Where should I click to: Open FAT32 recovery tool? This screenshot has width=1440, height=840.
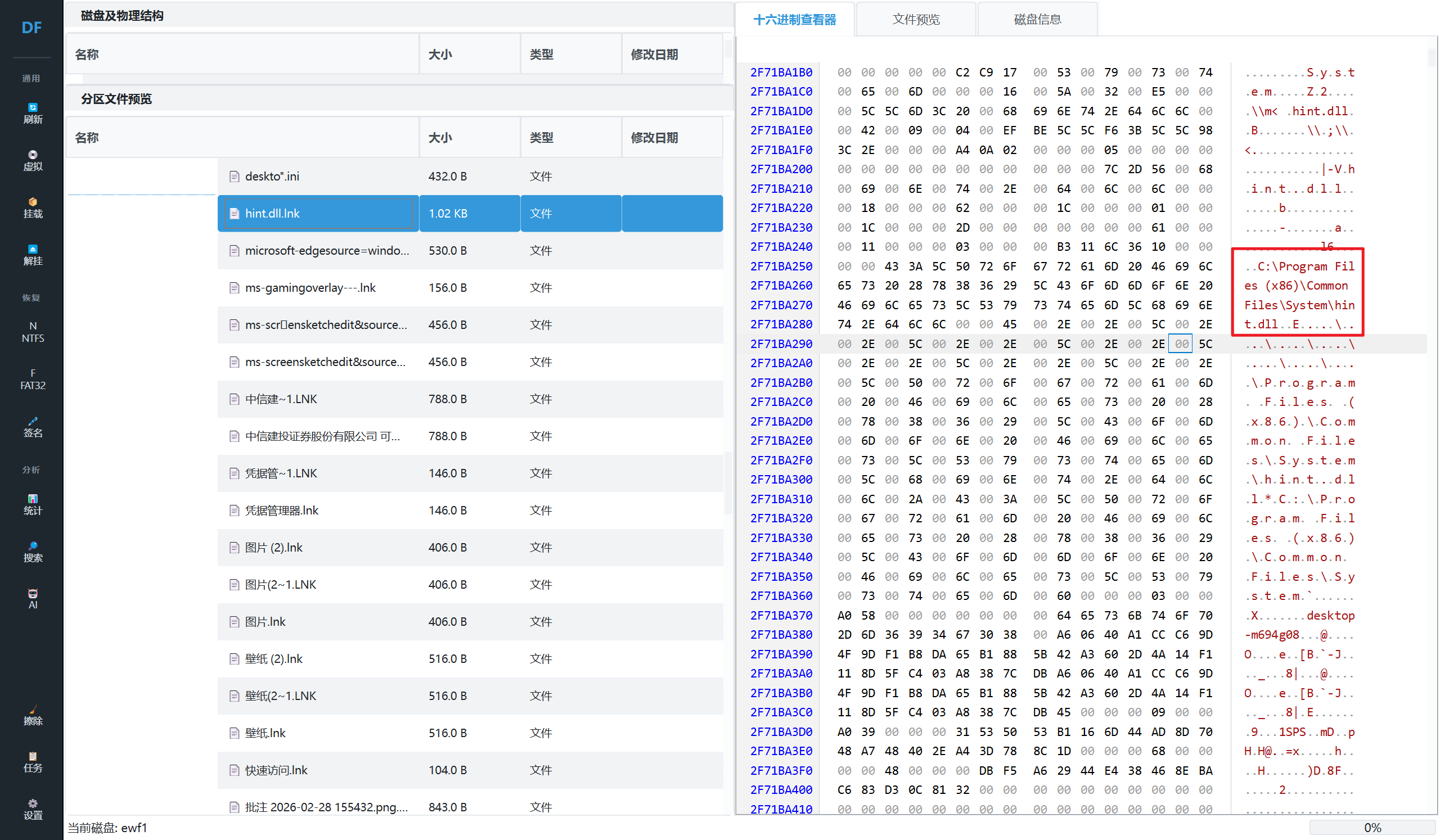(x=33, y=379)
